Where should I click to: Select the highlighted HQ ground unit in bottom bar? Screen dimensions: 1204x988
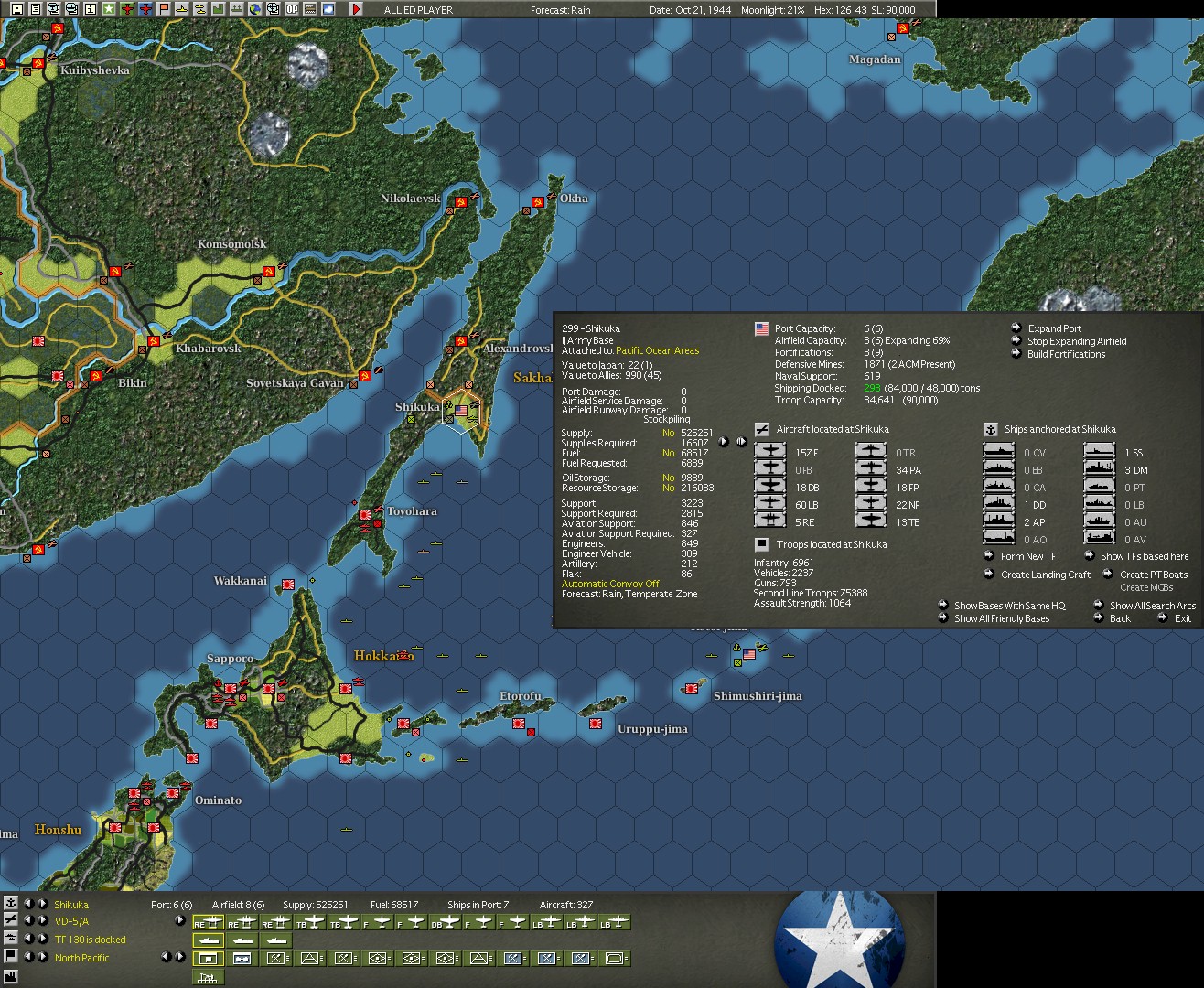point(209,959)
